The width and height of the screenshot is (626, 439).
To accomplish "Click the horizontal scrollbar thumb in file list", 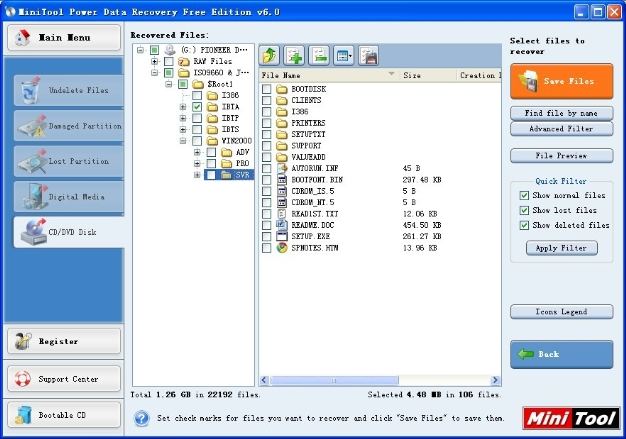I will [x=334, y=380].
